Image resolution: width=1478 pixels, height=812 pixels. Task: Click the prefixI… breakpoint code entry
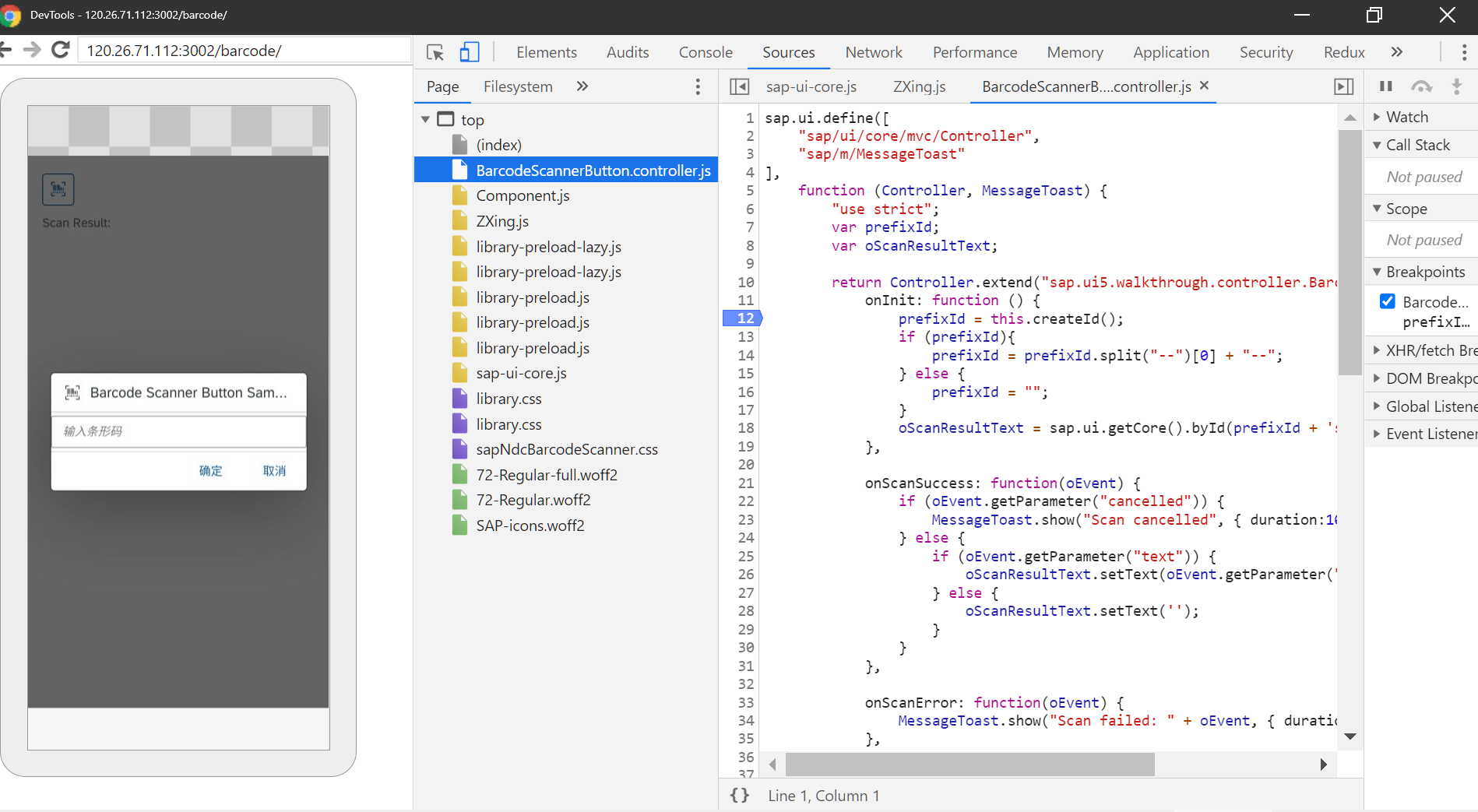tap(1436, 322)
